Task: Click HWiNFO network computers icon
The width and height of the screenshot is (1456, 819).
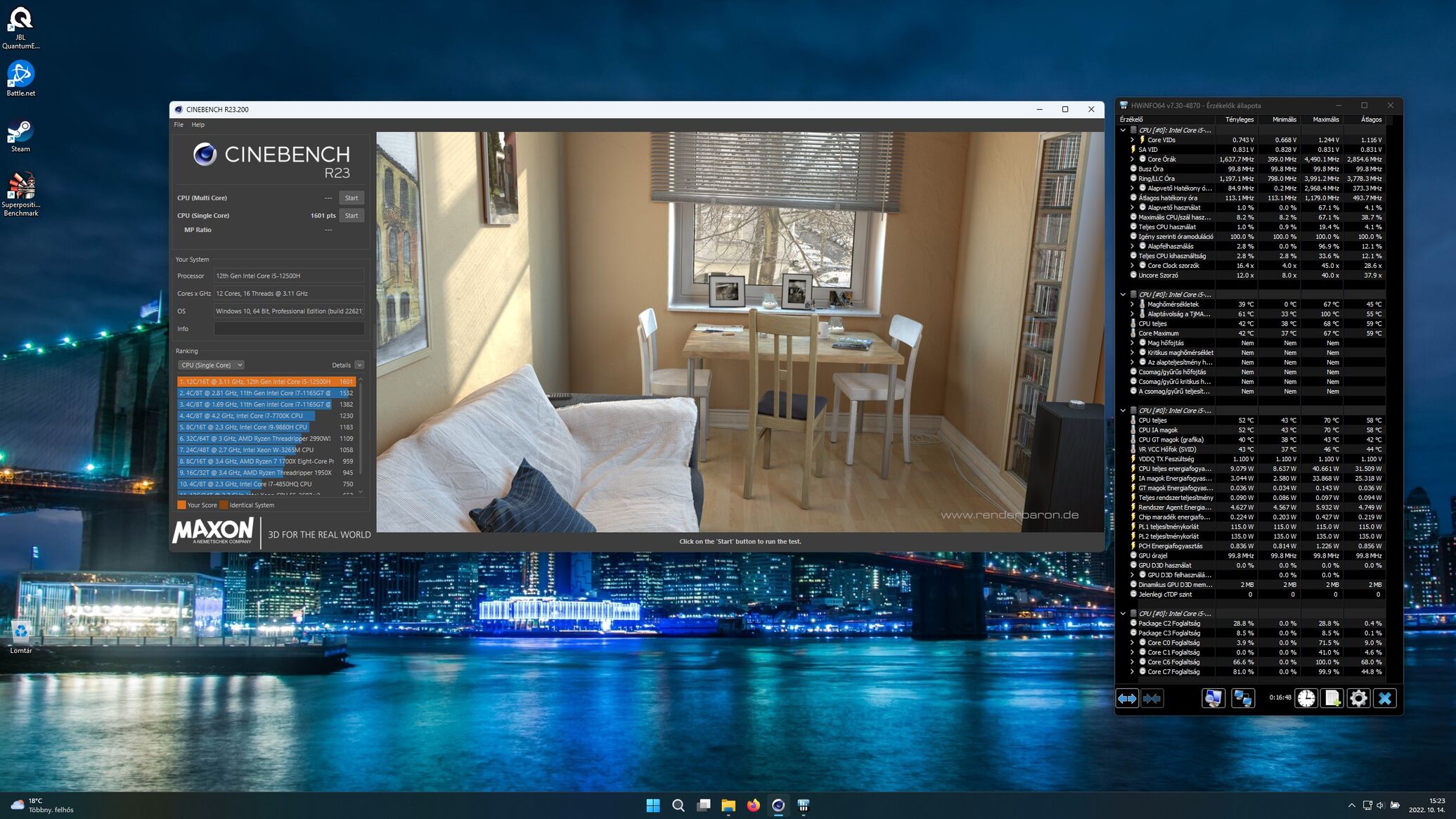Action: pos(1242,698)
